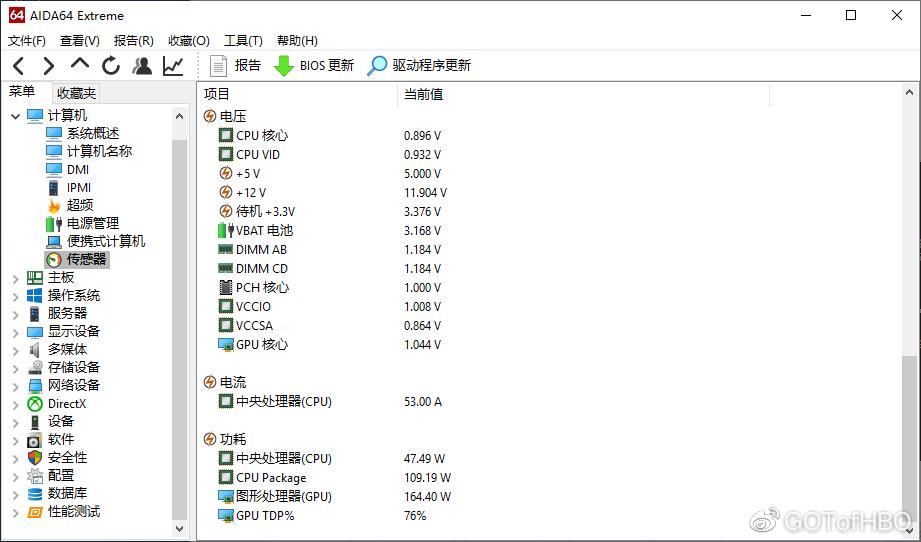Switch to the 菜单 tab
Viewport: 921px width, 542px height.
[x=22, y=92]
